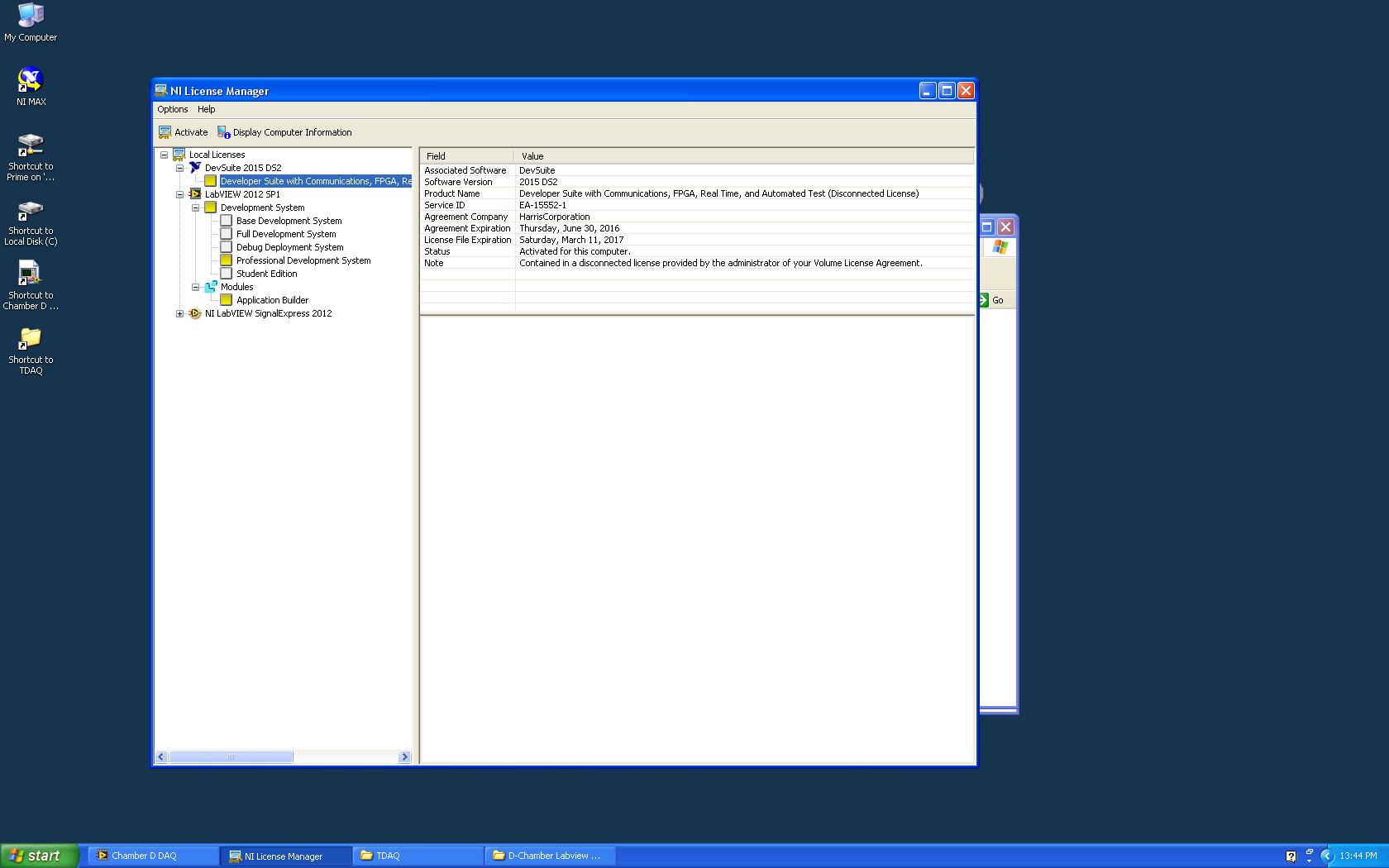Select LabVIEW 2012 SP1 in tree

(242, 194)
